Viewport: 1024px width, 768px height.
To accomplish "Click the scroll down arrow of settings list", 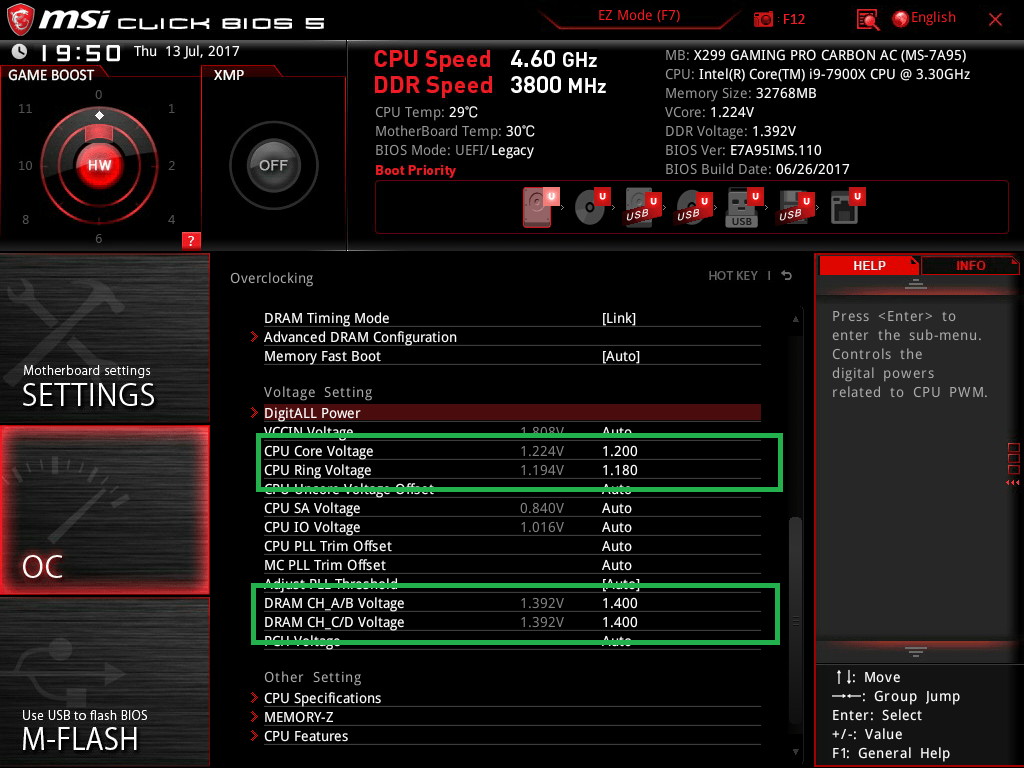I will [795, 752].
